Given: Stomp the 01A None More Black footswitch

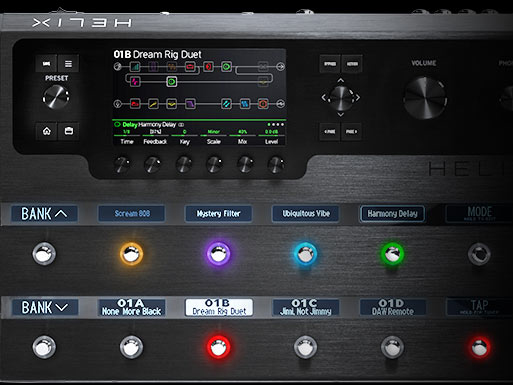Looking at the screenshot, I should coord(132,347).
